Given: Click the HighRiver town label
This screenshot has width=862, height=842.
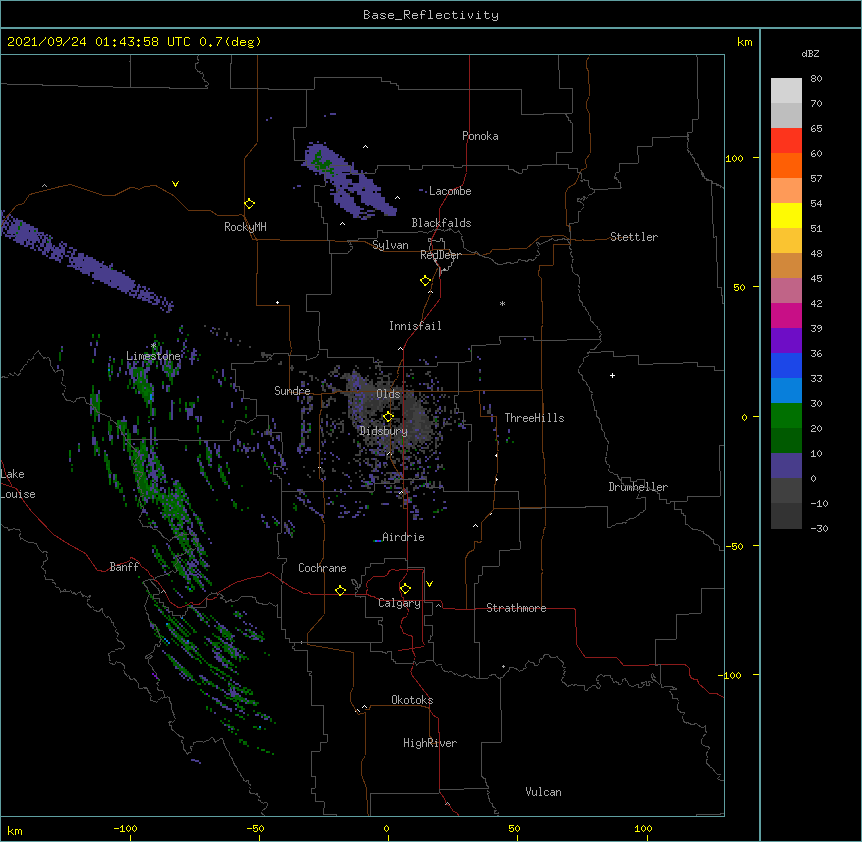Looking at the screenshot, I should [x=430, y=743].
